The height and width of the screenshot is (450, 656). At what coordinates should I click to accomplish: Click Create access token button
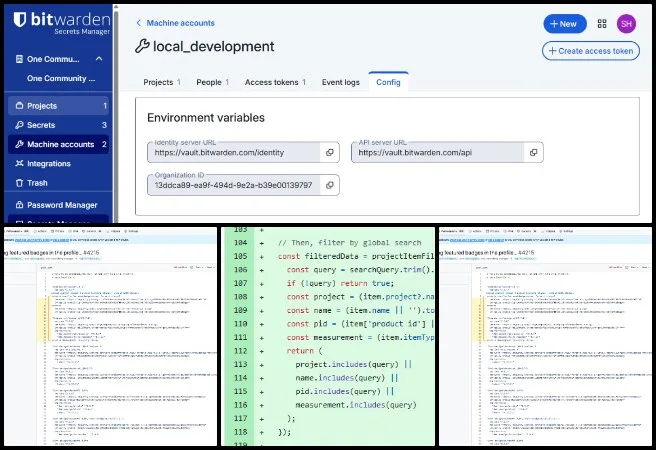click(x=591, y=51)
